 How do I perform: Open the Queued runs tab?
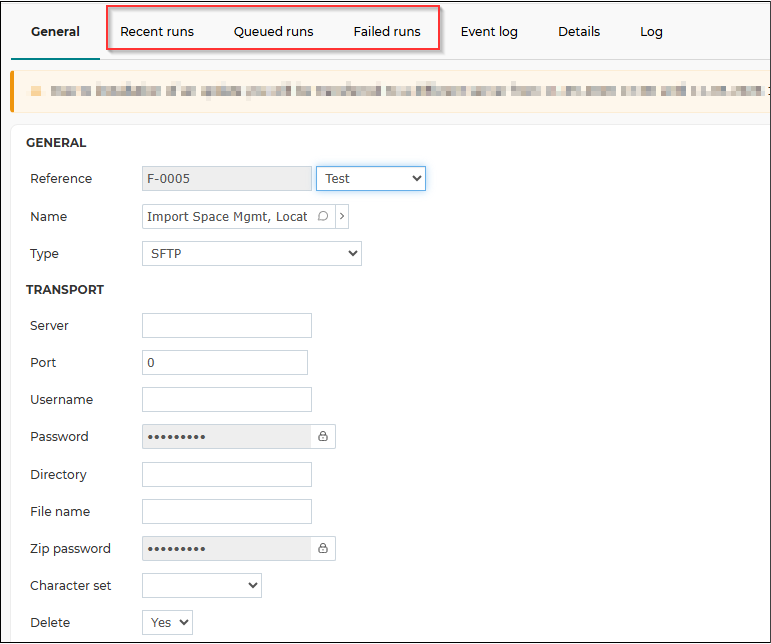click(273, 32)
